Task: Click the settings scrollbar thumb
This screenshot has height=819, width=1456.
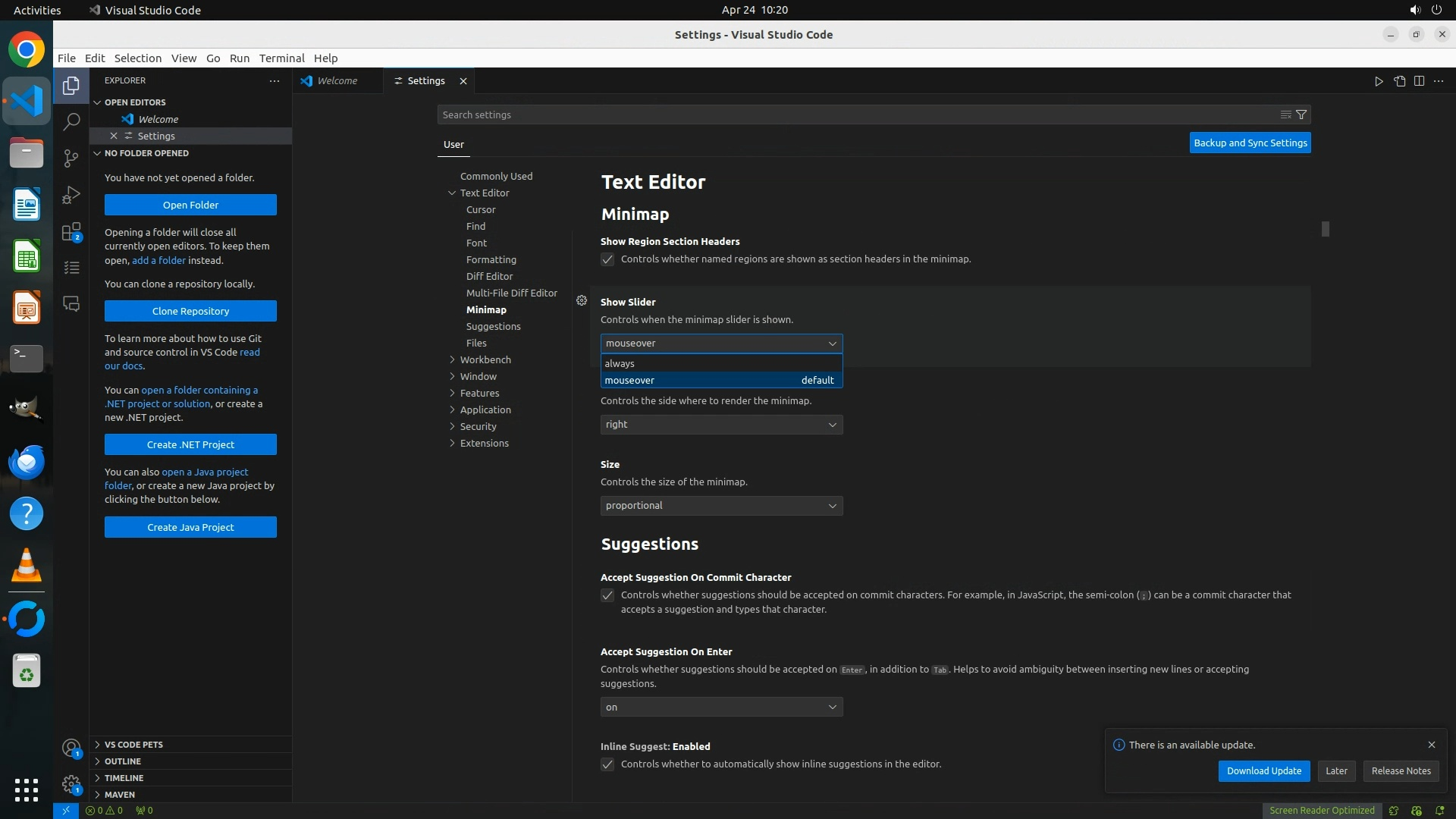Action: (1325, 229)
